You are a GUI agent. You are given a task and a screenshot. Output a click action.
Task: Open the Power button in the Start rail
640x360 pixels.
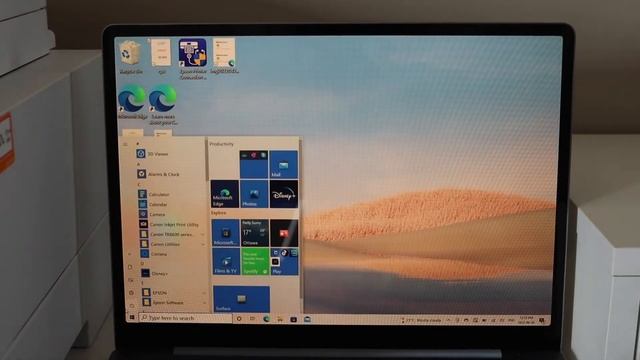tap(132, 305)
